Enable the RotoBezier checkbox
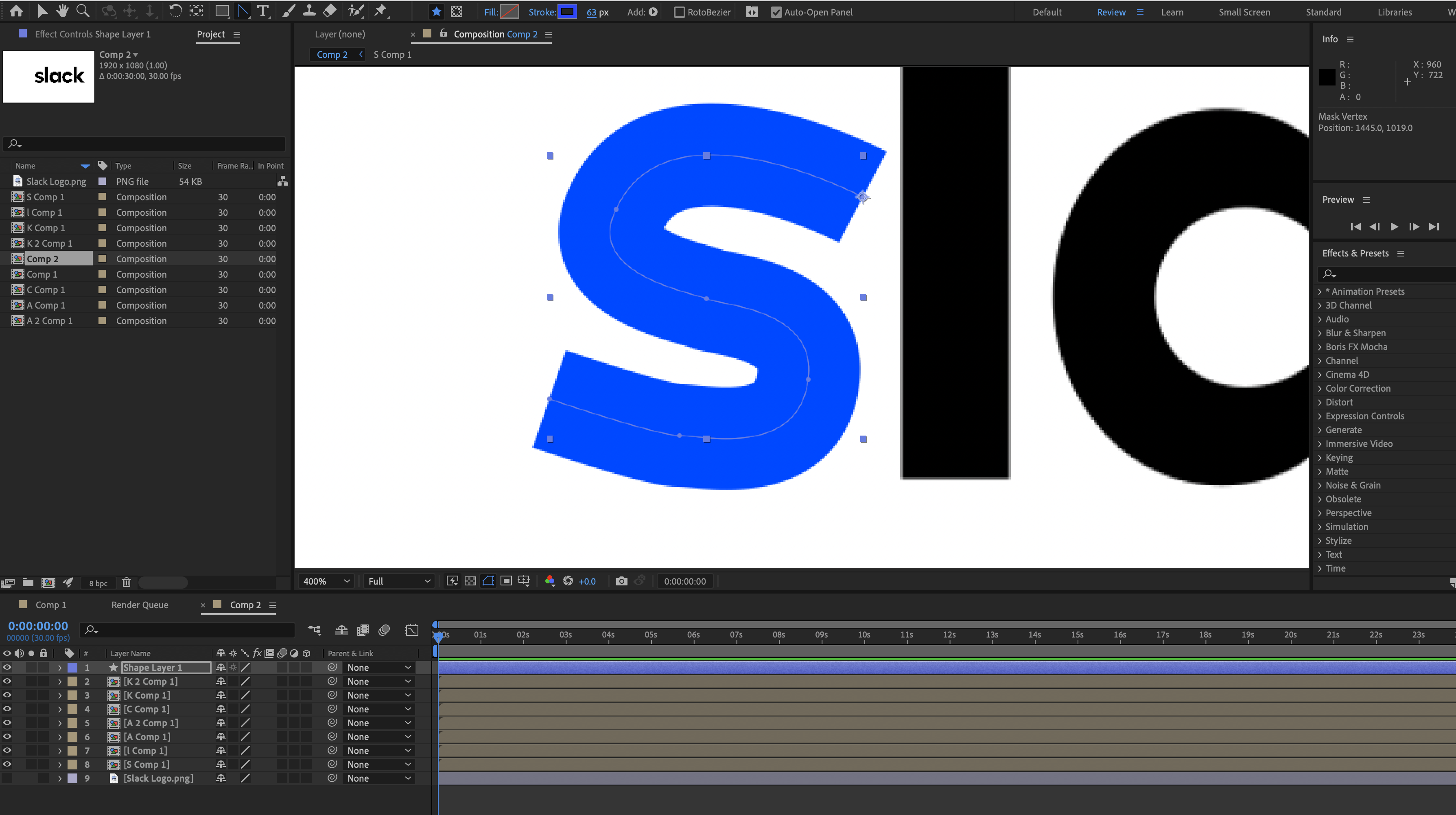 pos(680,12)
